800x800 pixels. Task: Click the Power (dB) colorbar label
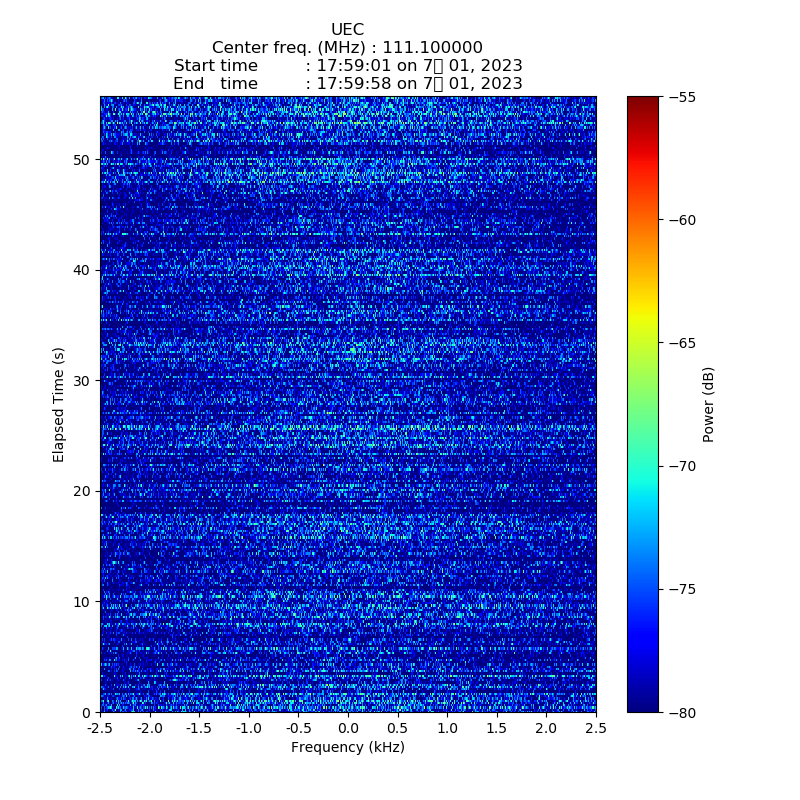(708, 404)
